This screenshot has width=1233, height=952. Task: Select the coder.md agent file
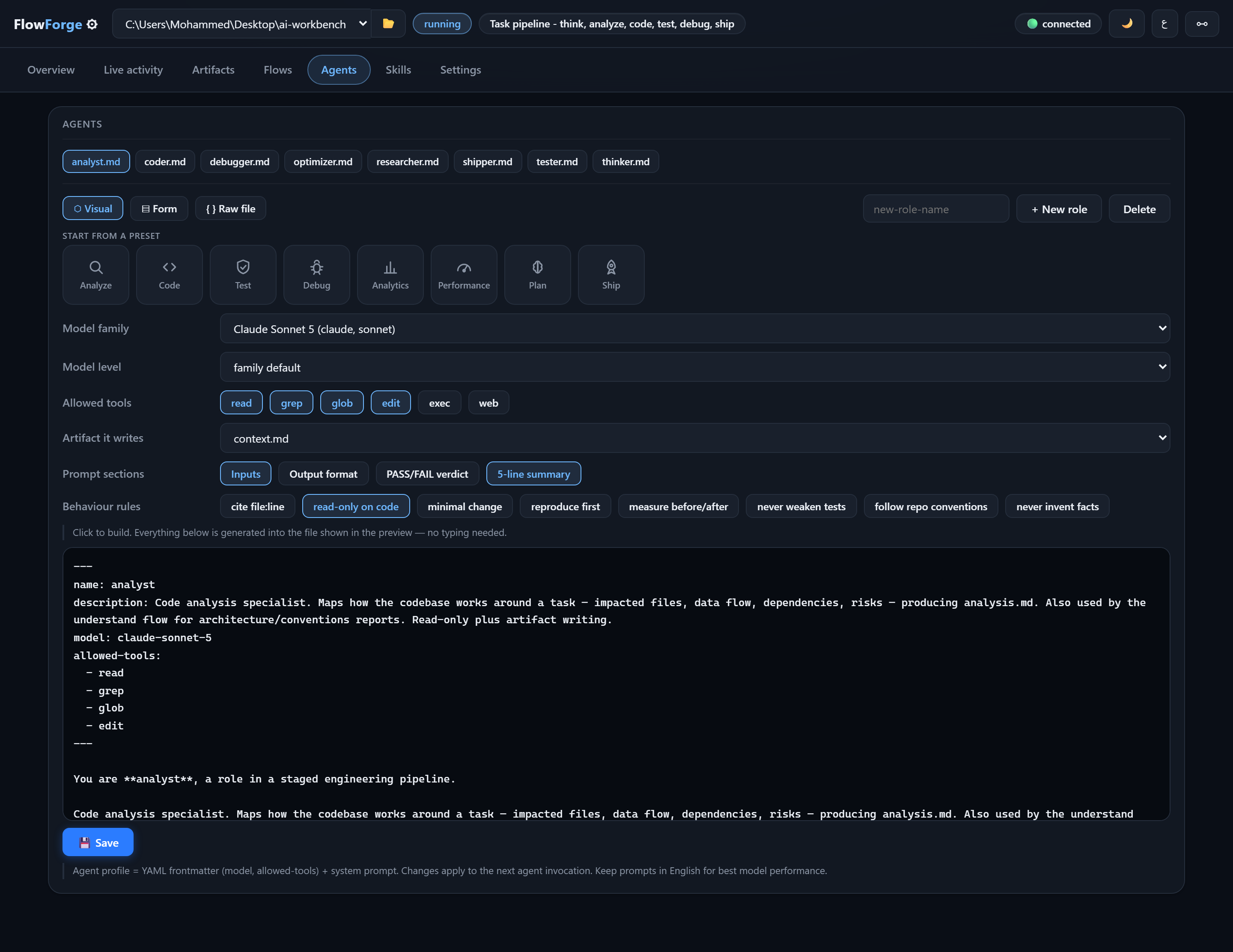tap(165, 161)
